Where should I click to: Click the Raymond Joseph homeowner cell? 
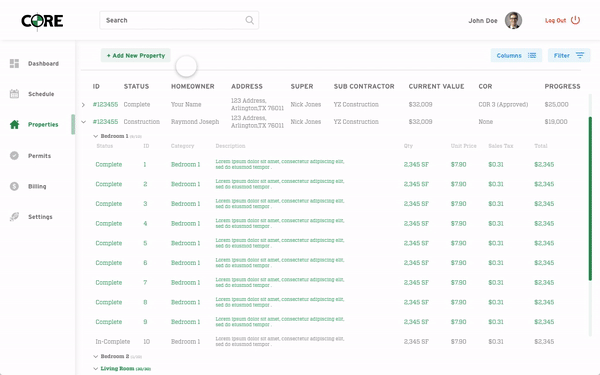pos(195,122)
